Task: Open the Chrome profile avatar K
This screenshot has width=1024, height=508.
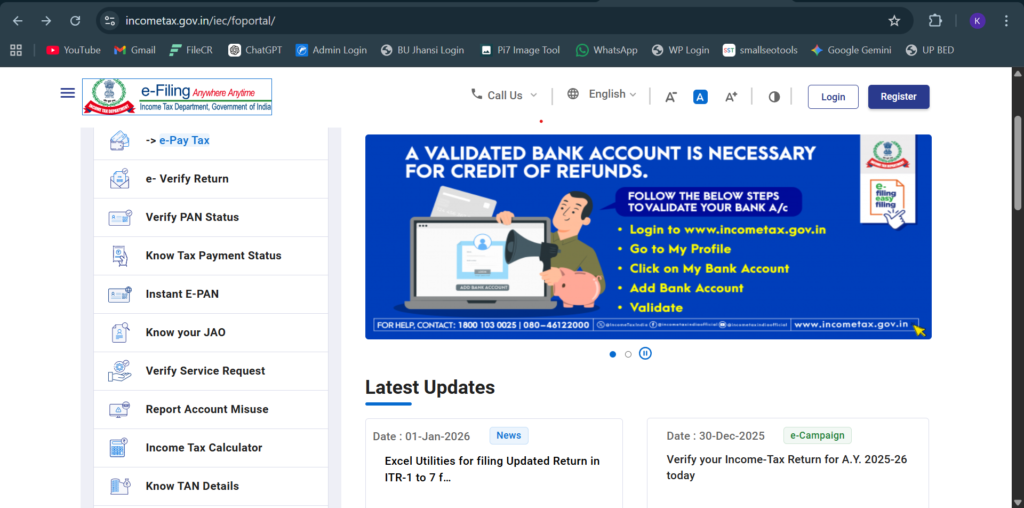Action: coord(977,21)
